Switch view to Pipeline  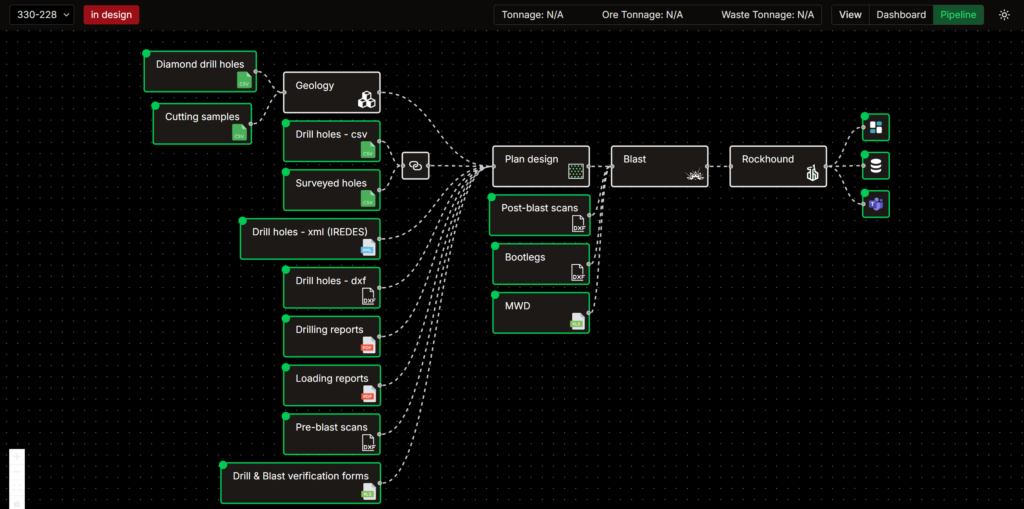958,15
